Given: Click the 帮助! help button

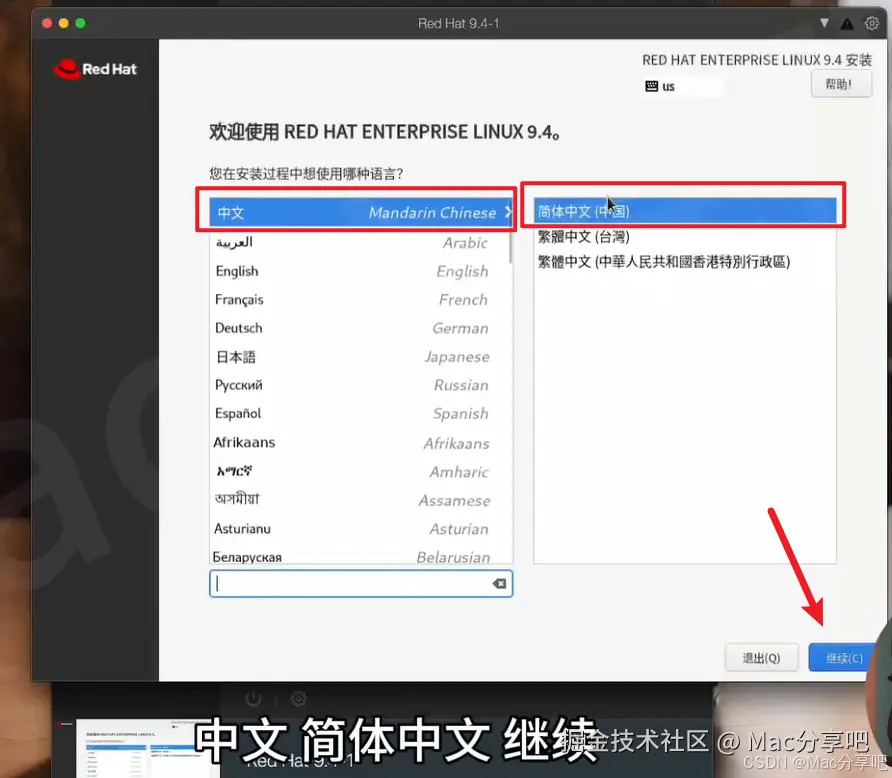Looking at the screenshot, I should pos(840,83).
